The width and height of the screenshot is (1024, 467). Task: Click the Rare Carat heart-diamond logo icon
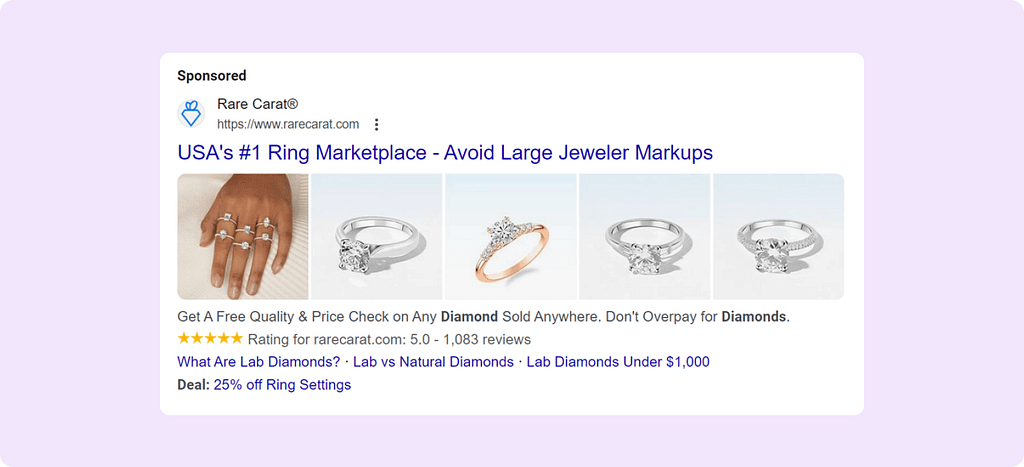click(191, 114)
